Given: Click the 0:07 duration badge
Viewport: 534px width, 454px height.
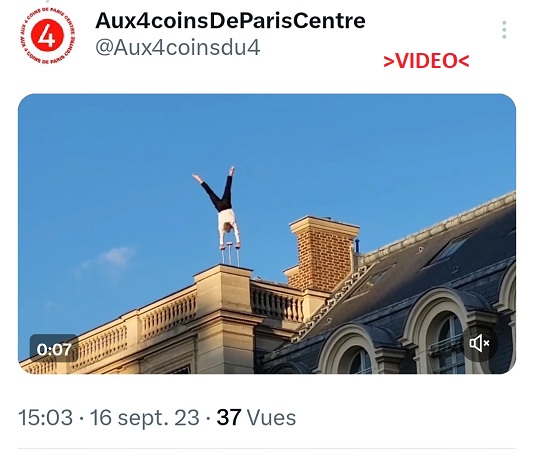Looking at the screenshot, I should click(x=54, y=349).
